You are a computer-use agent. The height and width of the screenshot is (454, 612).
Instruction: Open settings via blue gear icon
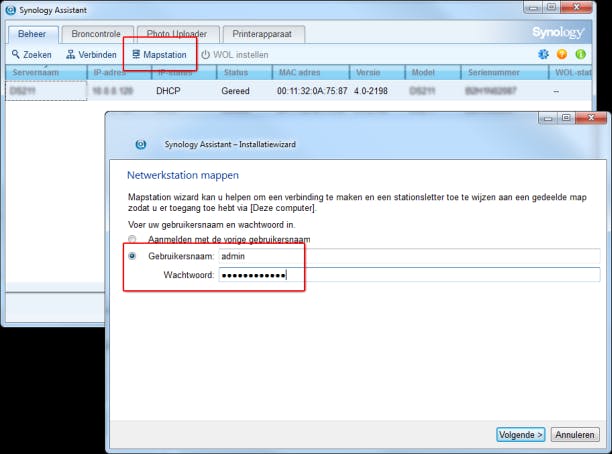coord(543,54)
